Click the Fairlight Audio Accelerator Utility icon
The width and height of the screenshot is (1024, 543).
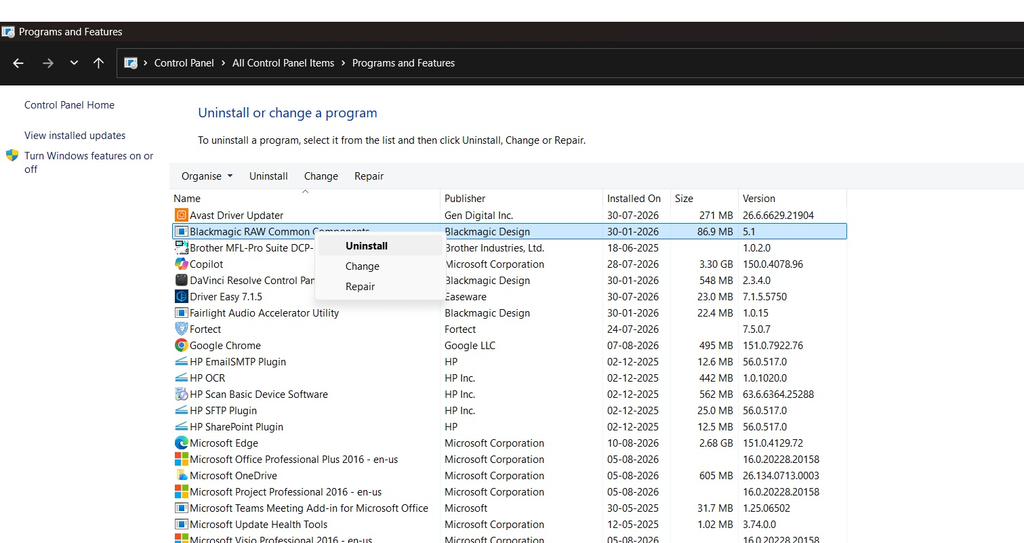click(x=182, y=313)
